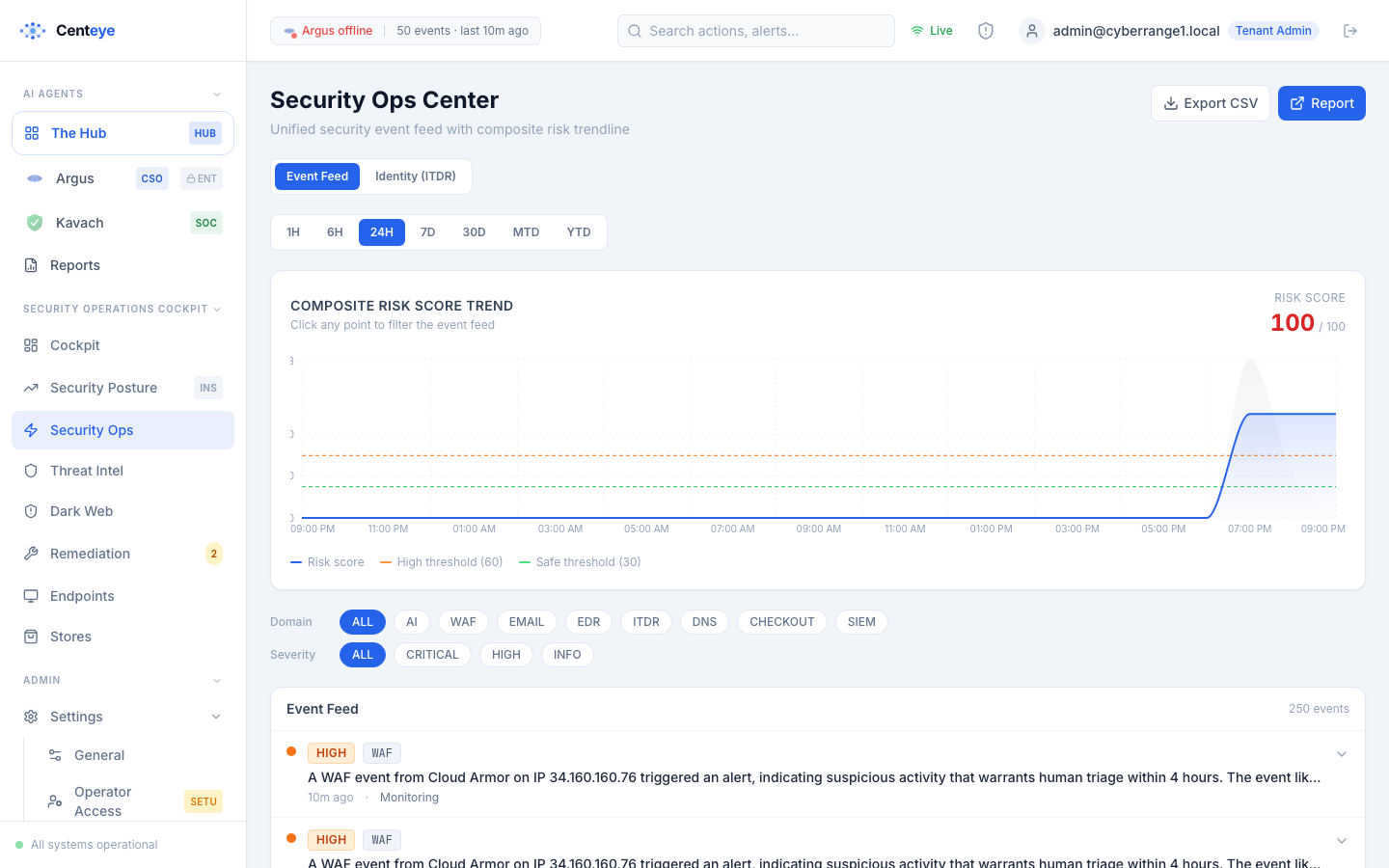Viewport: 1389px width, 868px height.
Task: Click the Threat Intel shield icon
Action: click(x=31, y=471)
